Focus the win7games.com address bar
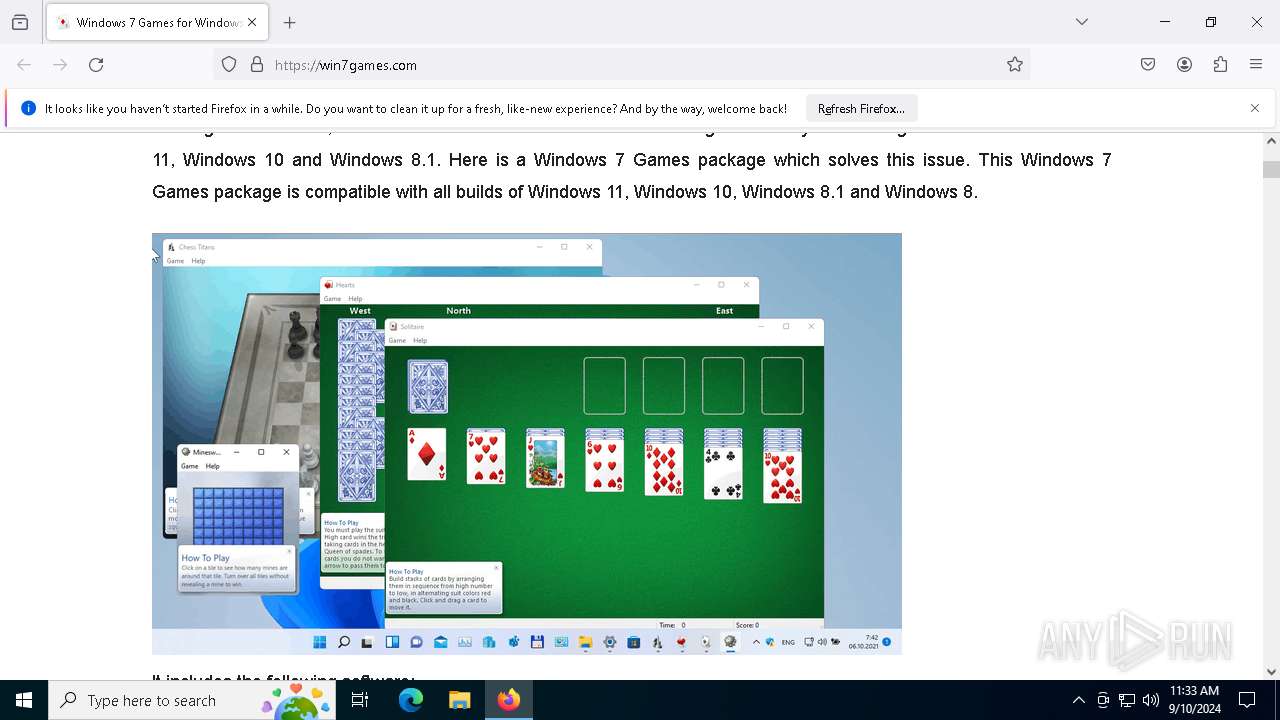This screenshot has height=720, width=1280. 620,65
